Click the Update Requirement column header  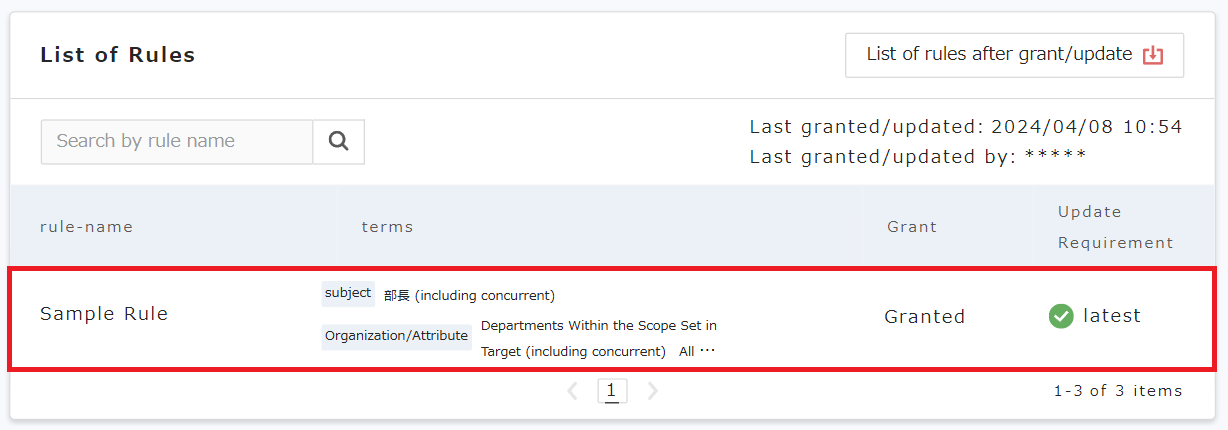point(1115,227)
